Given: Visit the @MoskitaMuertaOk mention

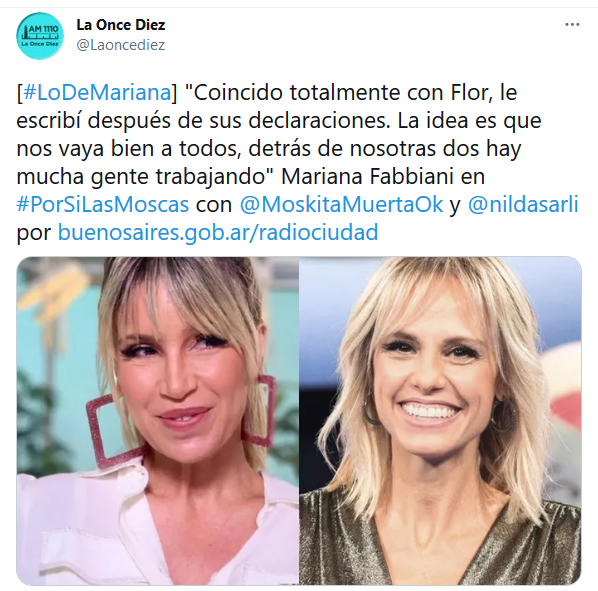Looking at the screenshot, I should pos(341,204).
